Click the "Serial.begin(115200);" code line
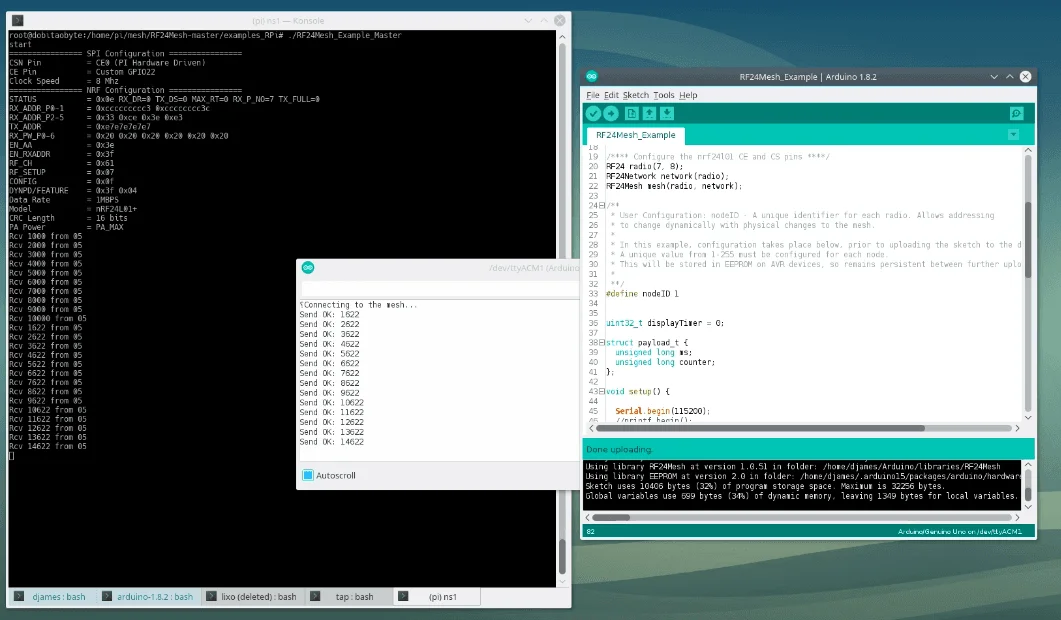This screenshot has height=620, width=1061. (x=662, y=411)
